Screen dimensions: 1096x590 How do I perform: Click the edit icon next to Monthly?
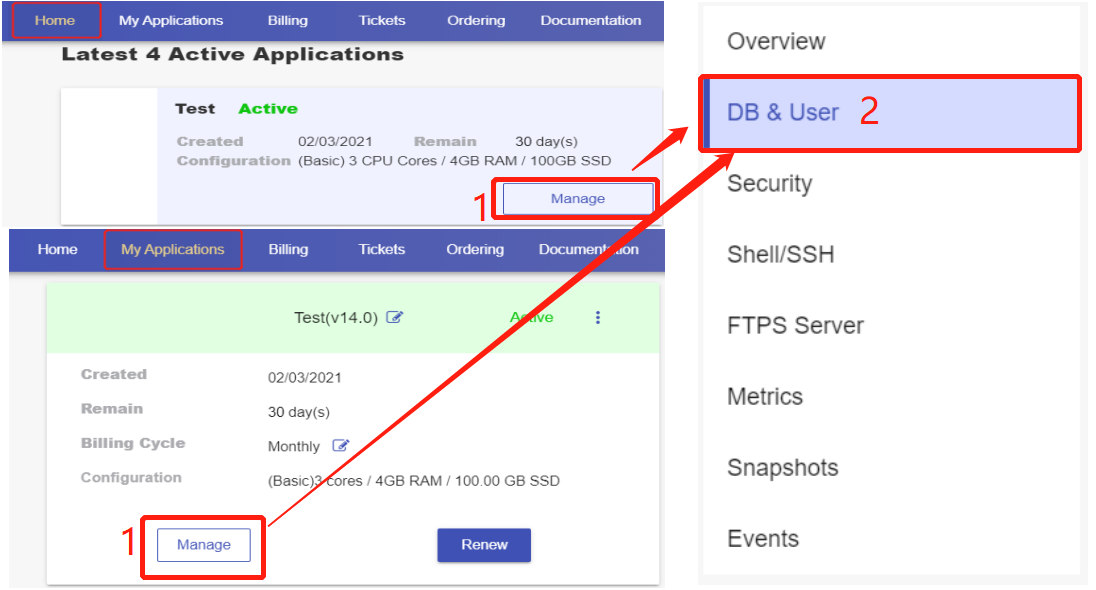pos(341,446)
